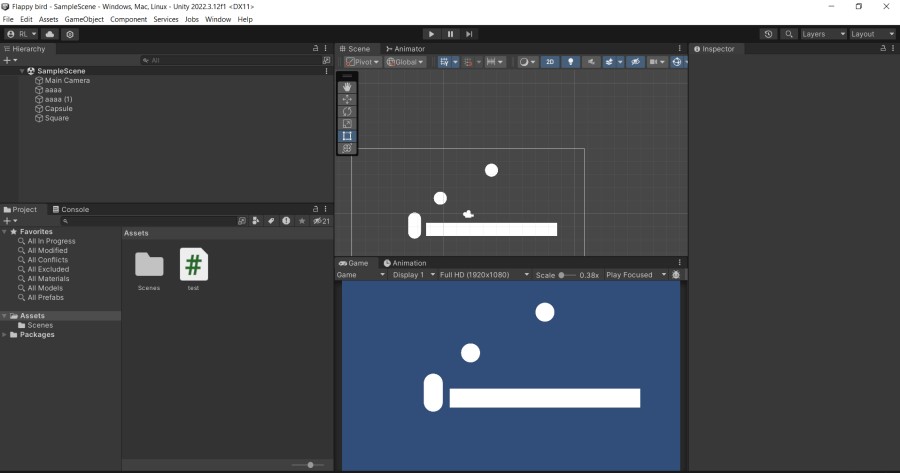
Task: Switch to the Console tab
Action: point(70,209)
